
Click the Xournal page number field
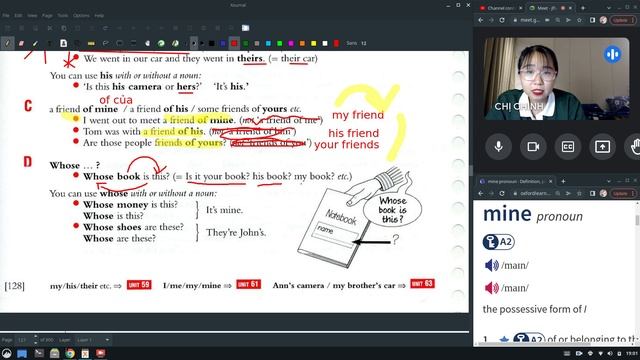[x=23, y=340]
